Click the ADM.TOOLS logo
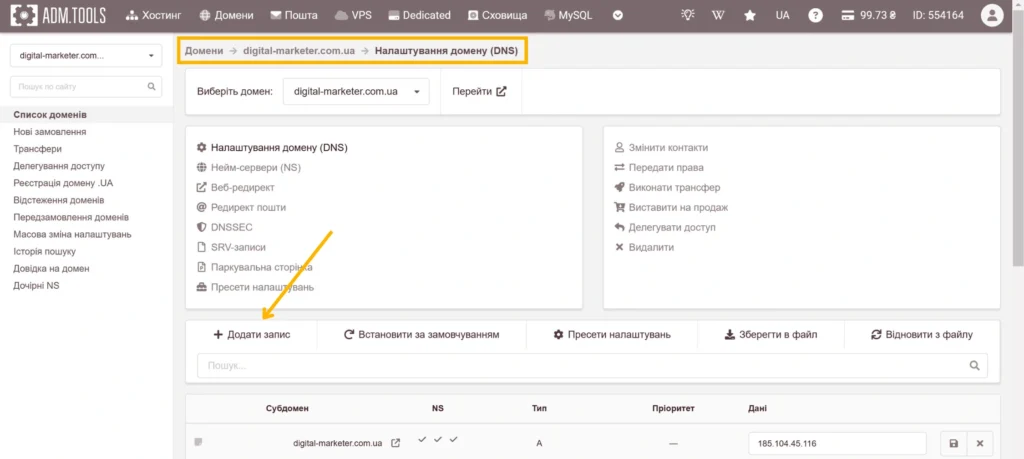The width and height of the screenshot is (1024, 459). tap(58, 15)
